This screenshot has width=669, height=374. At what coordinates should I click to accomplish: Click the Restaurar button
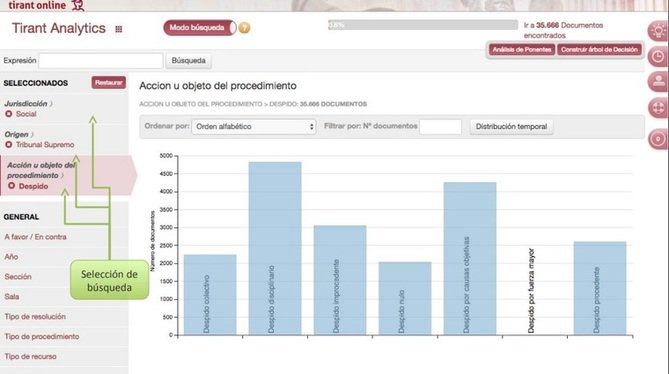[x=108, y=82]
